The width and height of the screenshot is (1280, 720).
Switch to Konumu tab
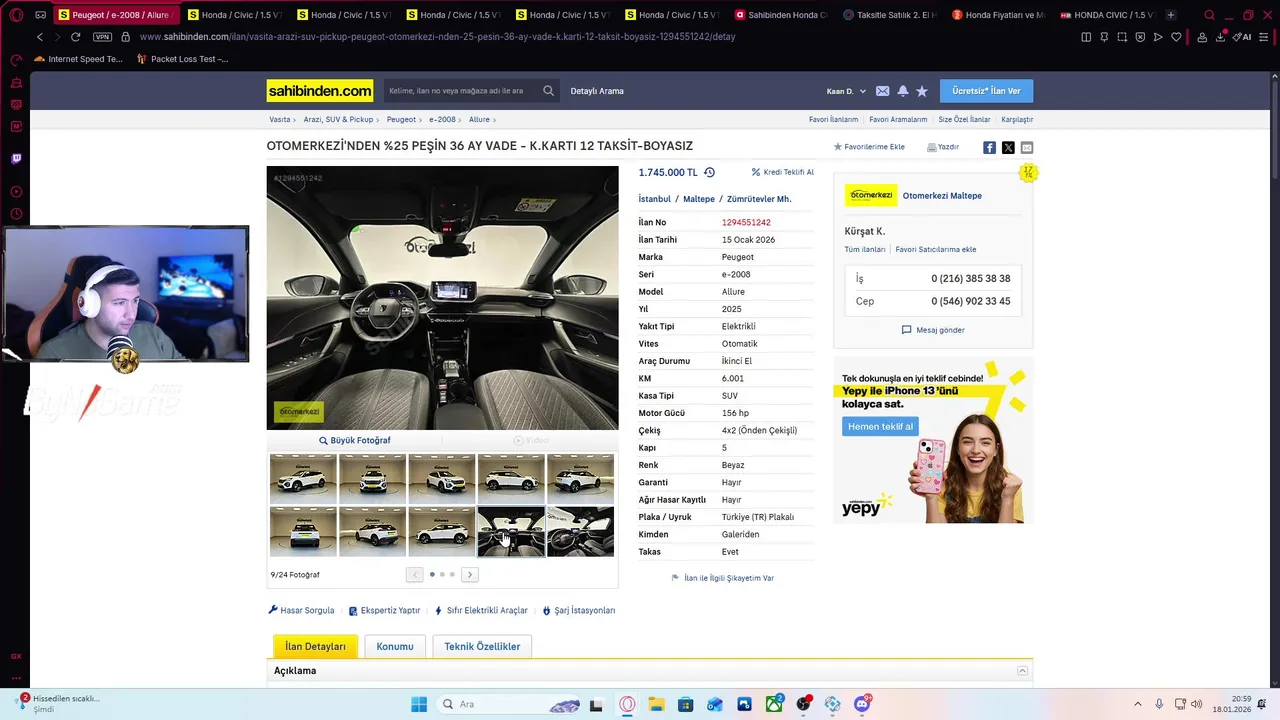coord(395,646)
